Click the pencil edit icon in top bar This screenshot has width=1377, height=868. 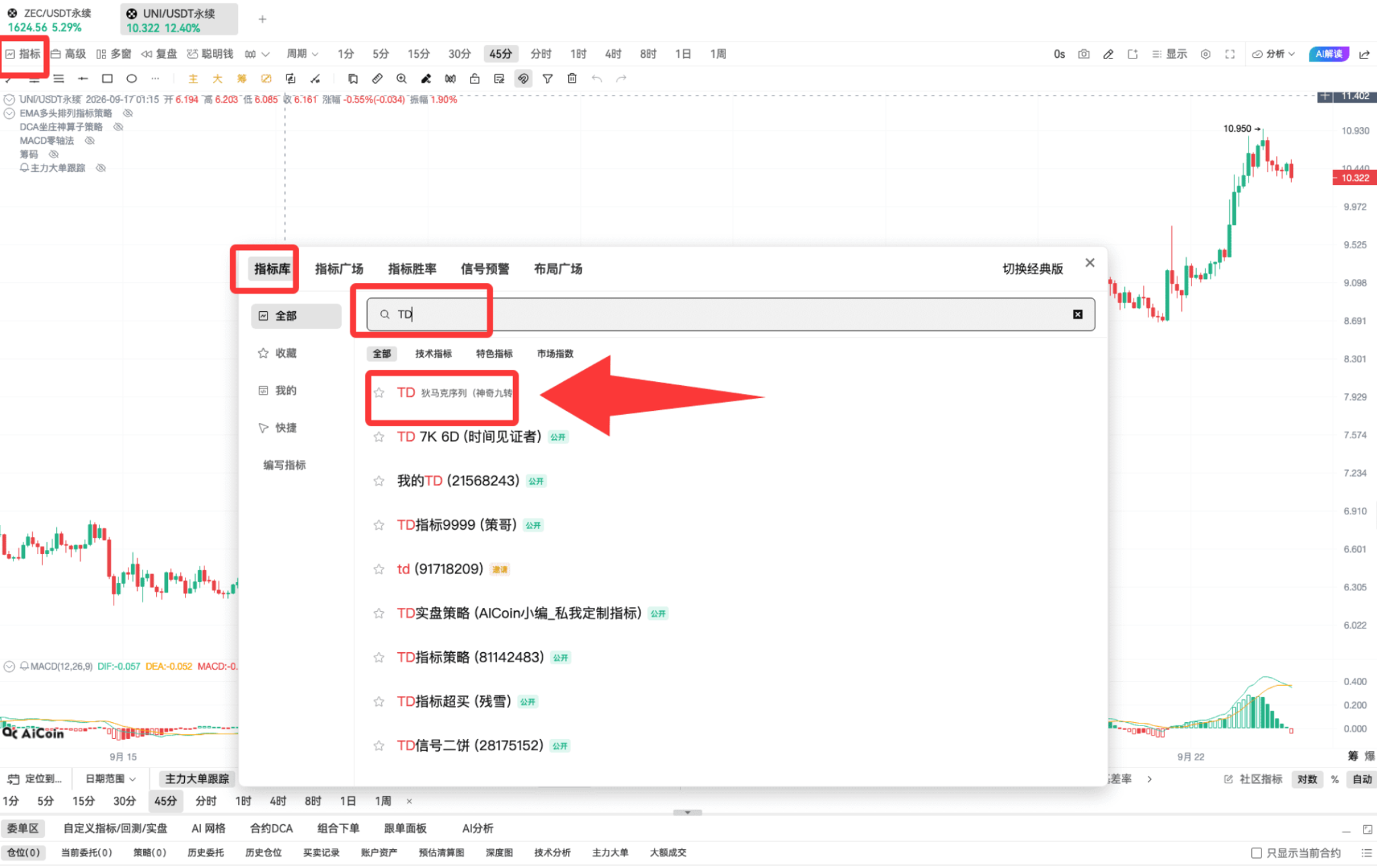(1108, 54)
